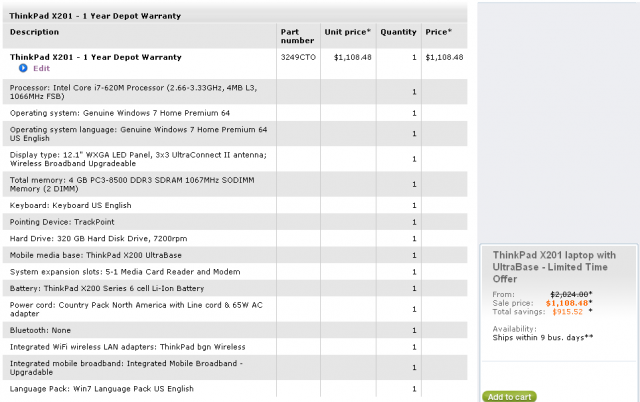Click the Price column header
The width and height of the screenshot is (640, 402).
click(438, 32)
